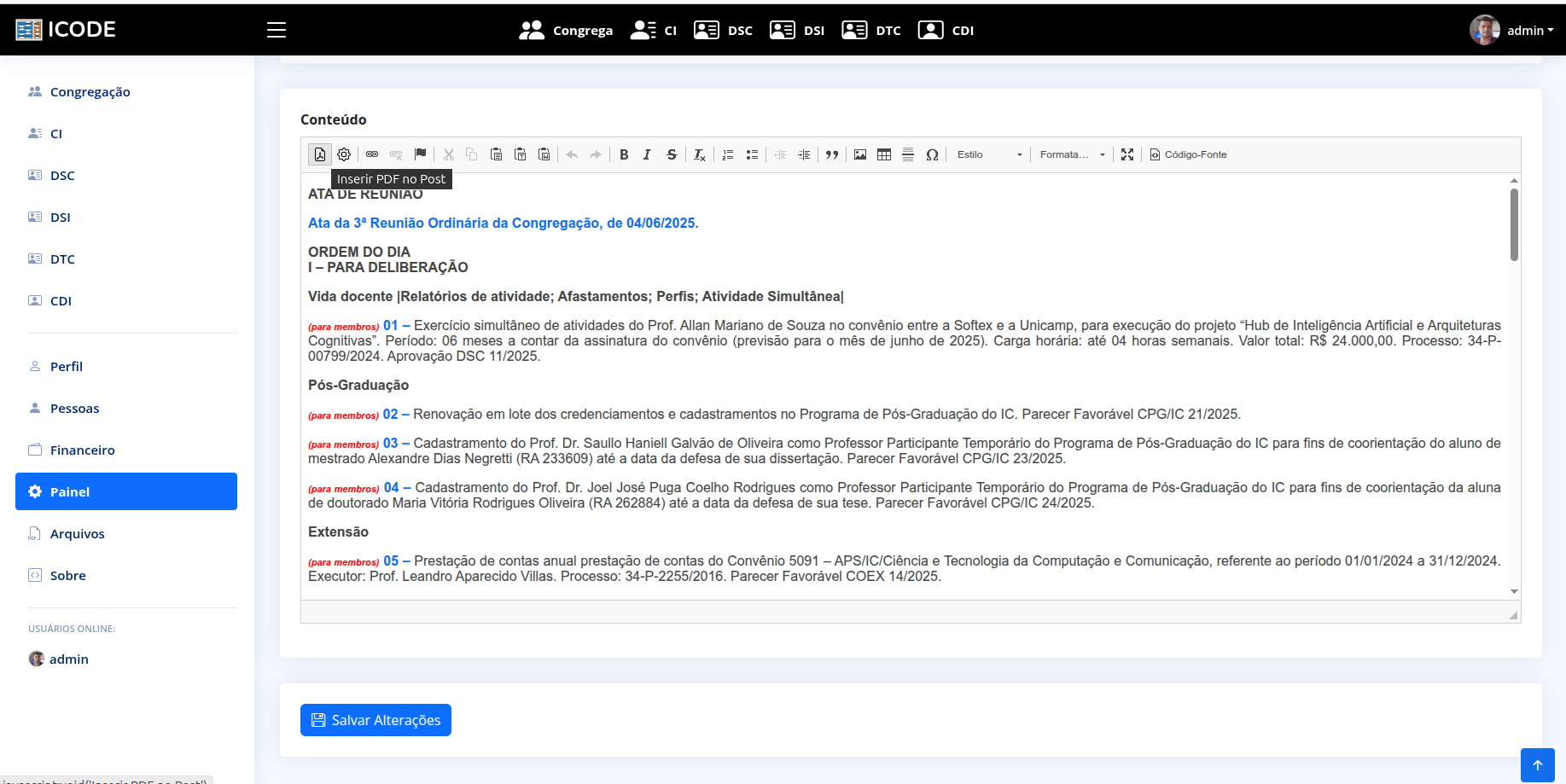Toggle strikethrough formatting

pyautogui.click(x=672, y=154)
